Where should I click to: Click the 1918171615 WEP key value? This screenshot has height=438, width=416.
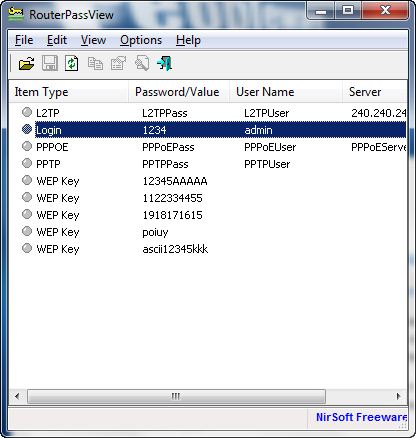coord(172,215)
